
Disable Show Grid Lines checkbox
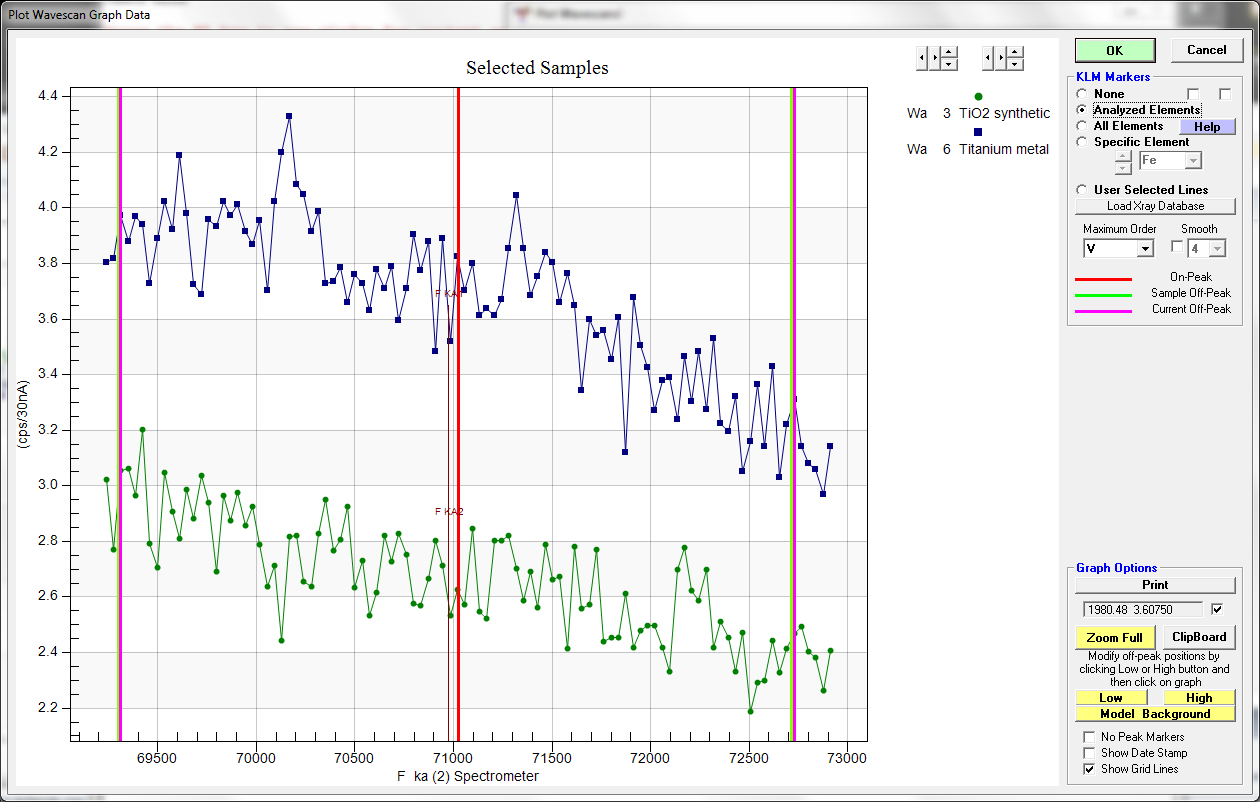point(1089,769)
